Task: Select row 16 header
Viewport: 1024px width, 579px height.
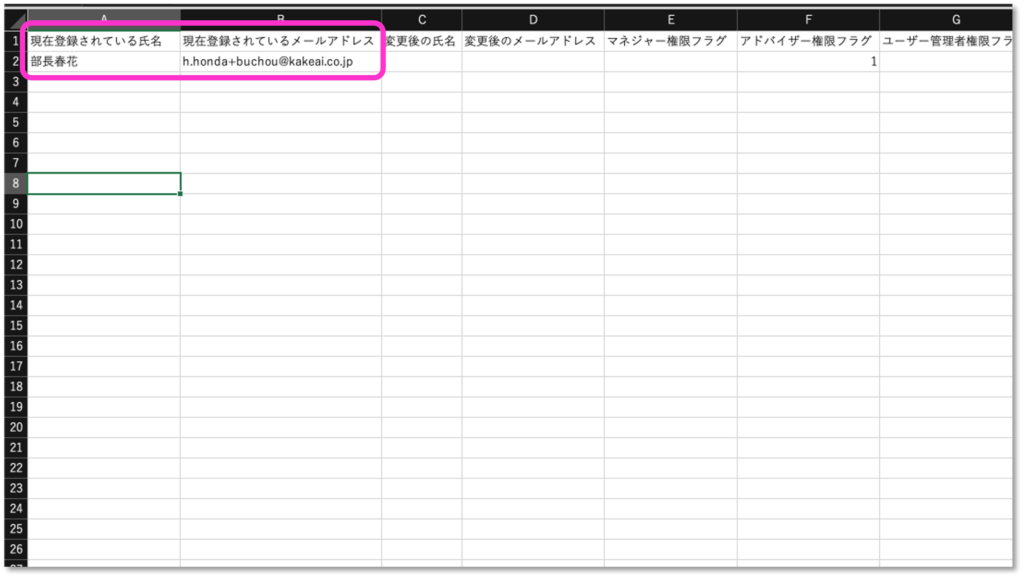Action: [16, 346]
